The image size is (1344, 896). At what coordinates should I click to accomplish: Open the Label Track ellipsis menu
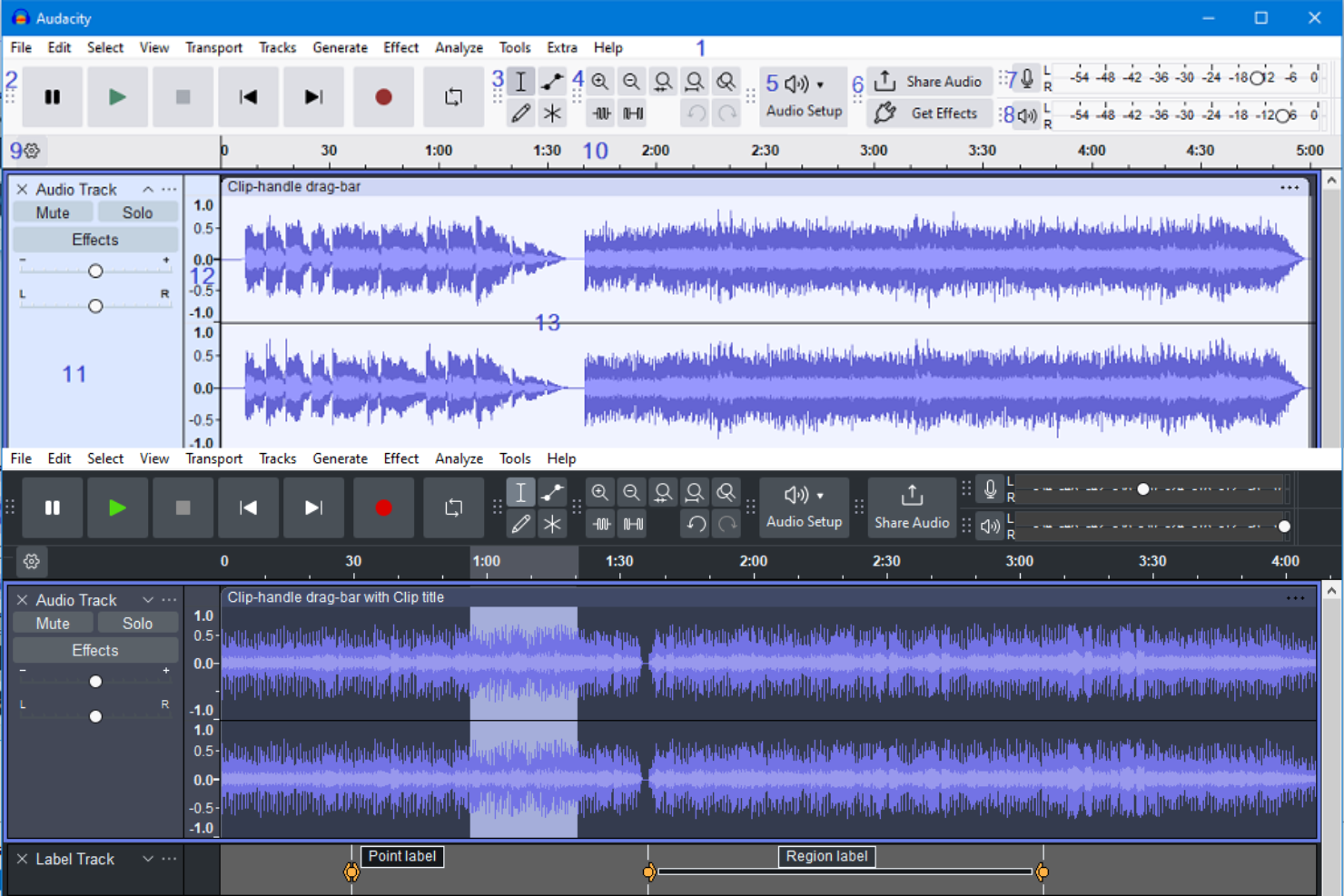[x=169, y=859]
